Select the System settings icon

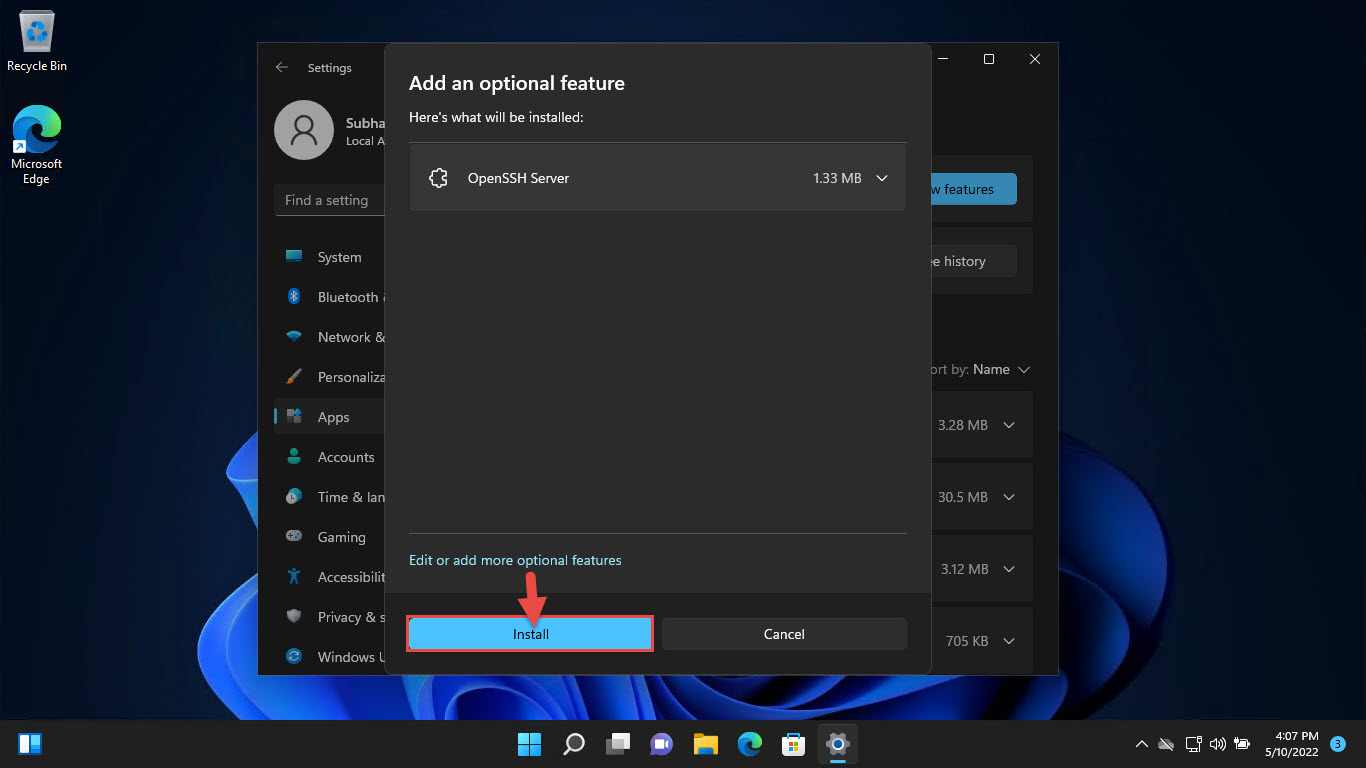295,256
